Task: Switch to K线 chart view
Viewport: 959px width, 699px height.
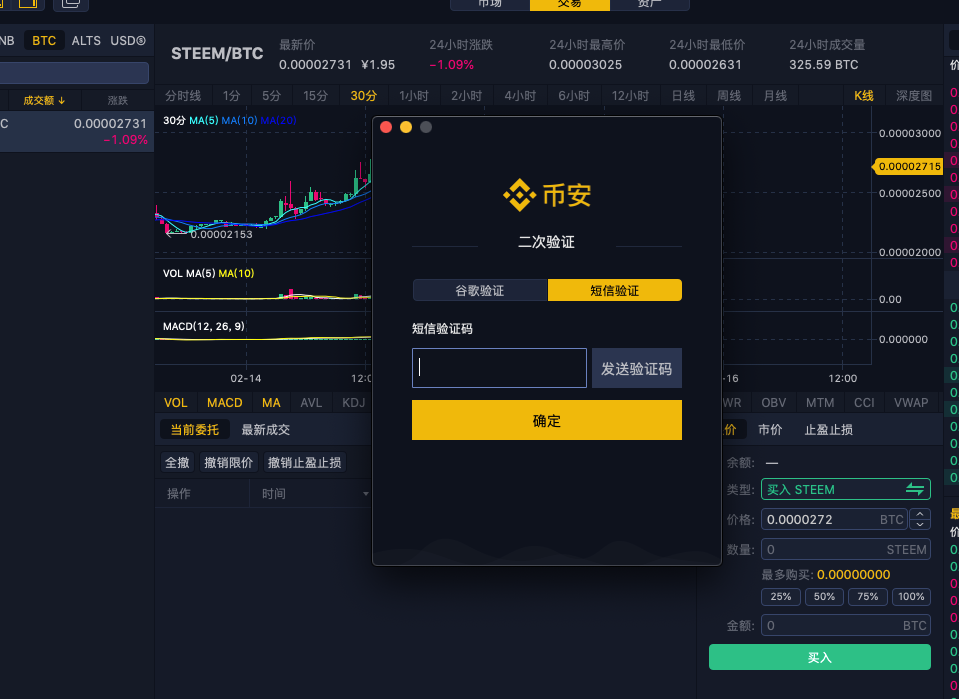Action: click(864, 96)
